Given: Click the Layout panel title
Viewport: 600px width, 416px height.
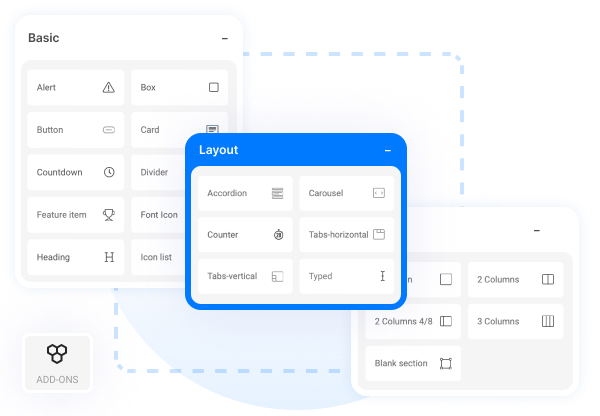Looking at the screenshot, I should pyautogui.click(x=218, y=150).
